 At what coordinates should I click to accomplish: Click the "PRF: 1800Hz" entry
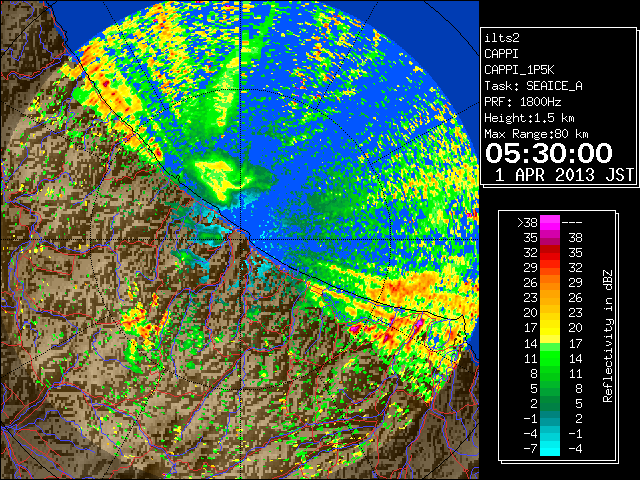522,102
